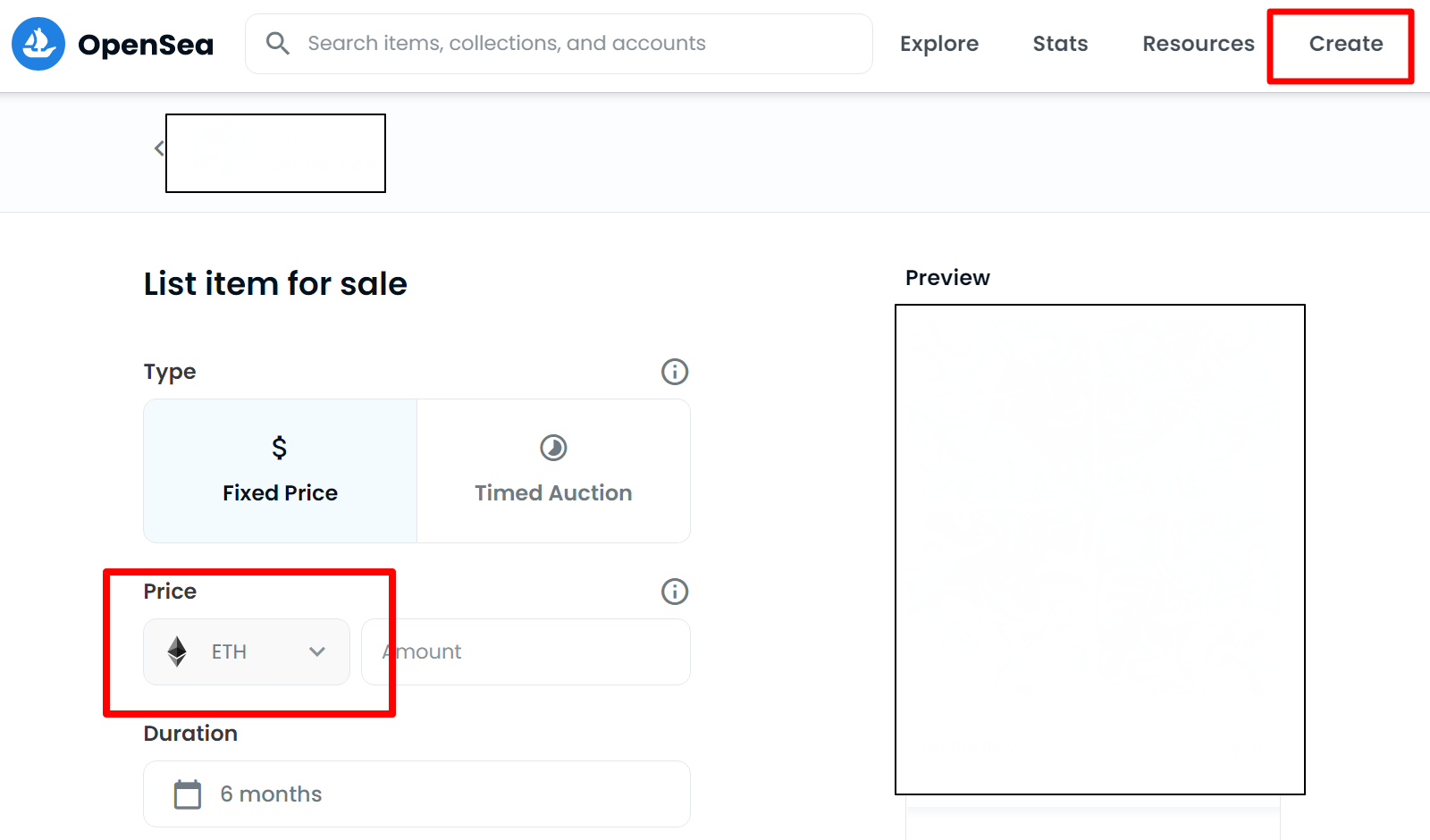
Task: Click the Create link in header
Action: click(1345, 44)
